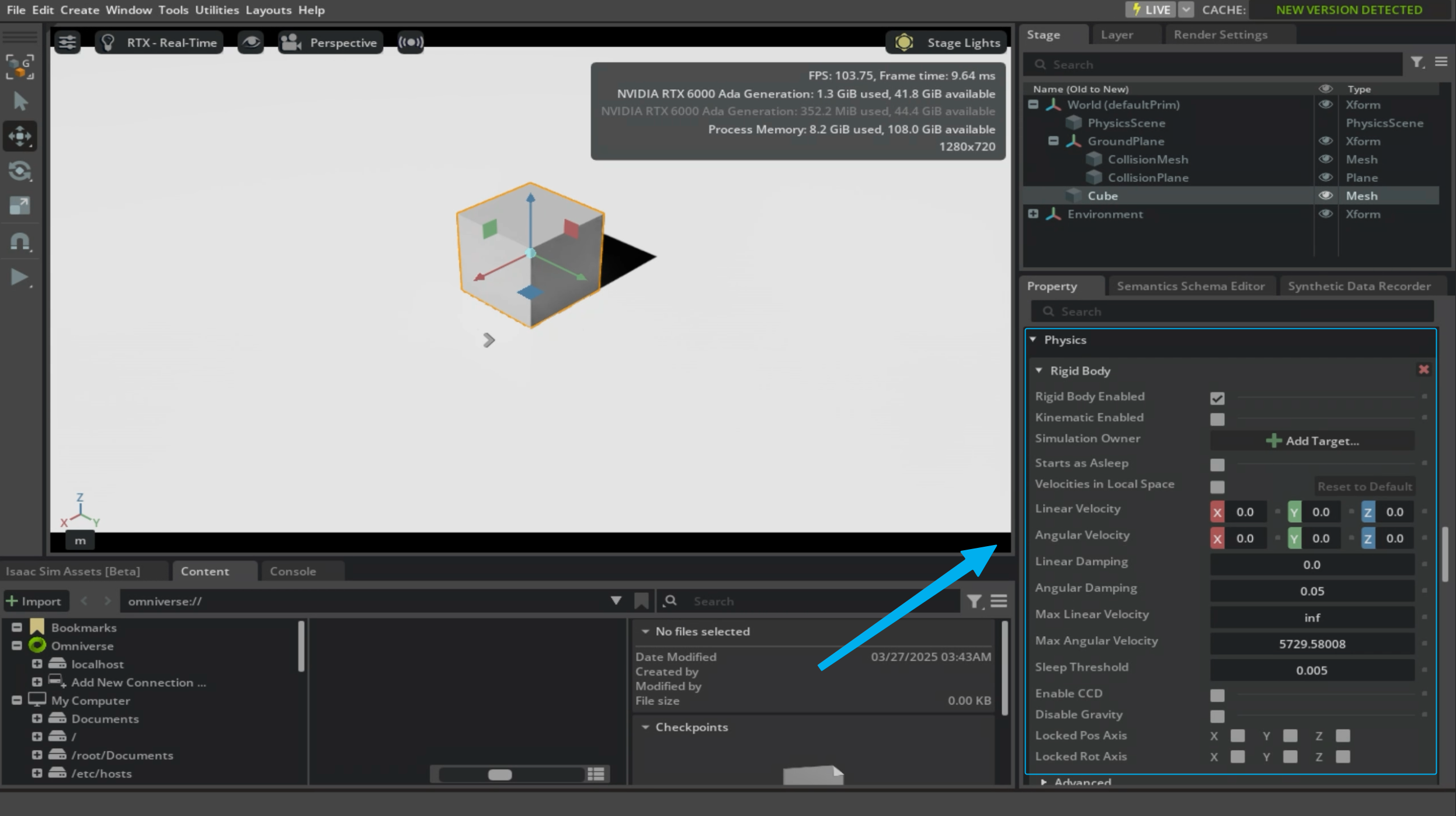Open the RTX - Real-Time renderer menu

tap(159, 42)
